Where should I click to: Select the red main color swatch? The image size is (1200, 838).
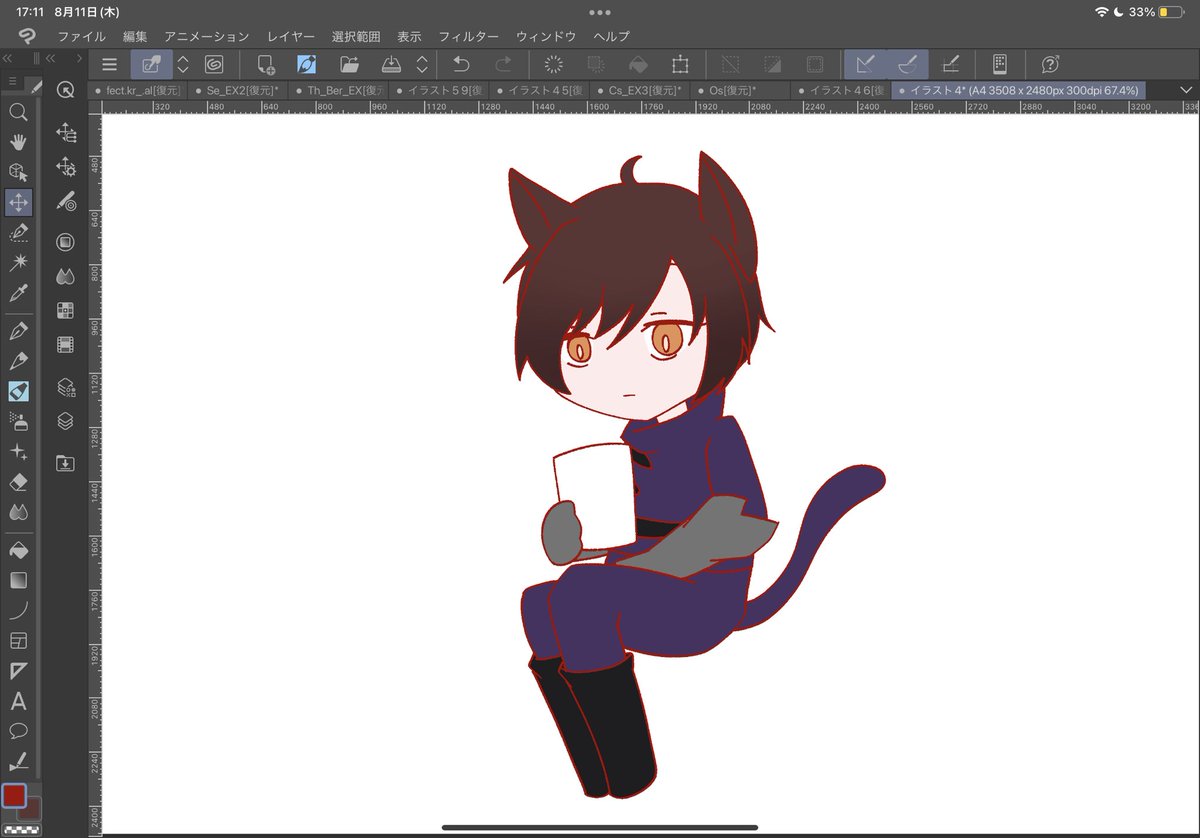pyautogui.click(x=14, y=796)
